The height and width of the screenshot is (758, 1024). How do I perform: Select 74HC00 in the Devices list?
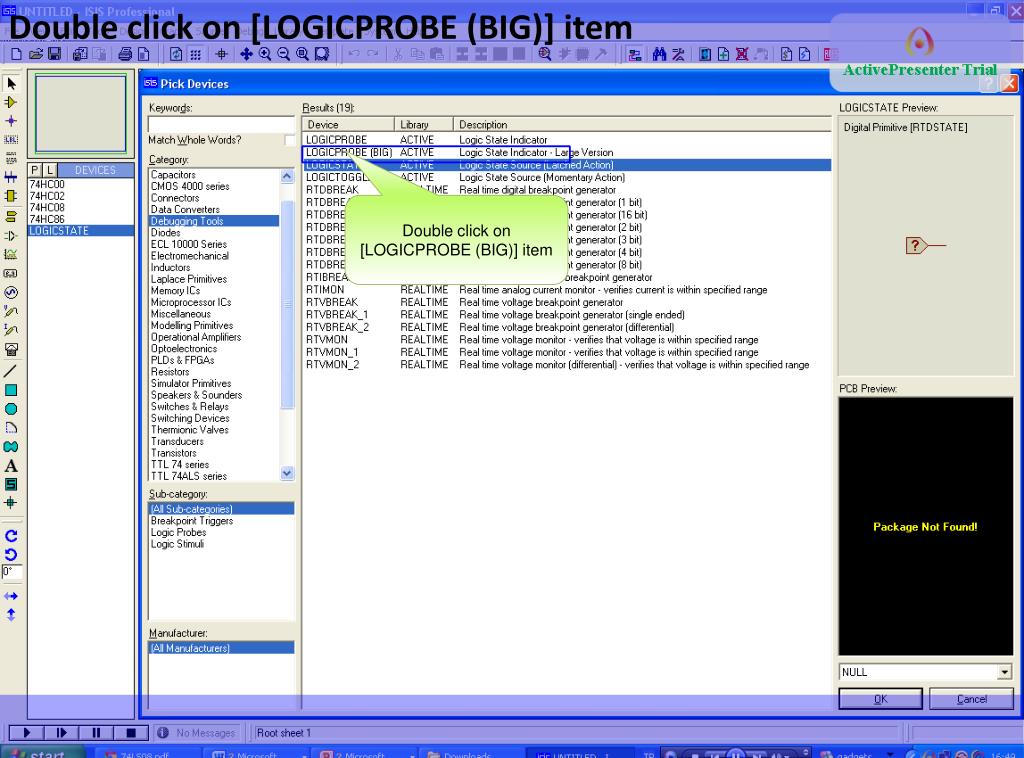[x=47, y=184]
